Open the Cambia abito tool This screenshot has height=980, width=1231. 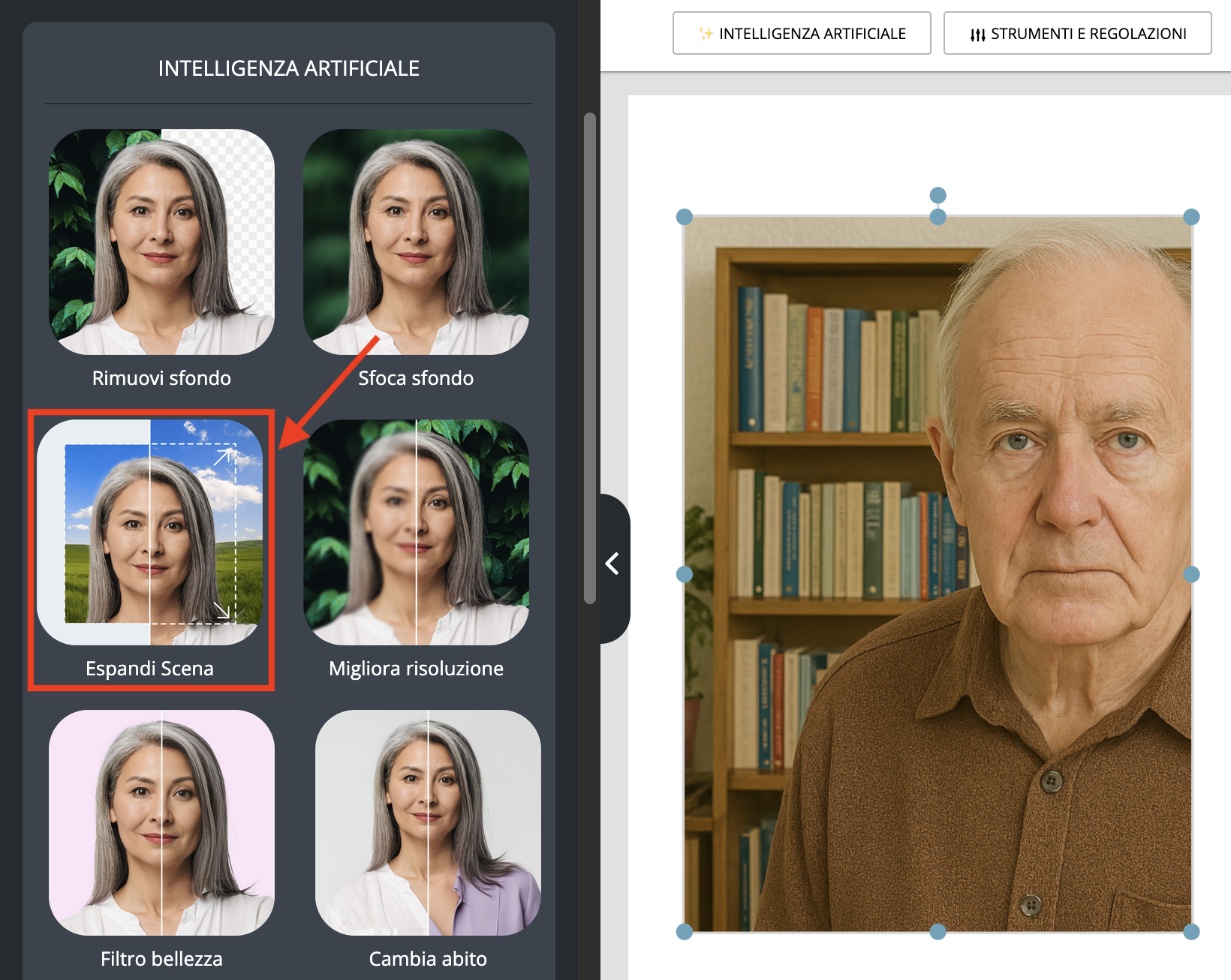(x=428, y=822)
